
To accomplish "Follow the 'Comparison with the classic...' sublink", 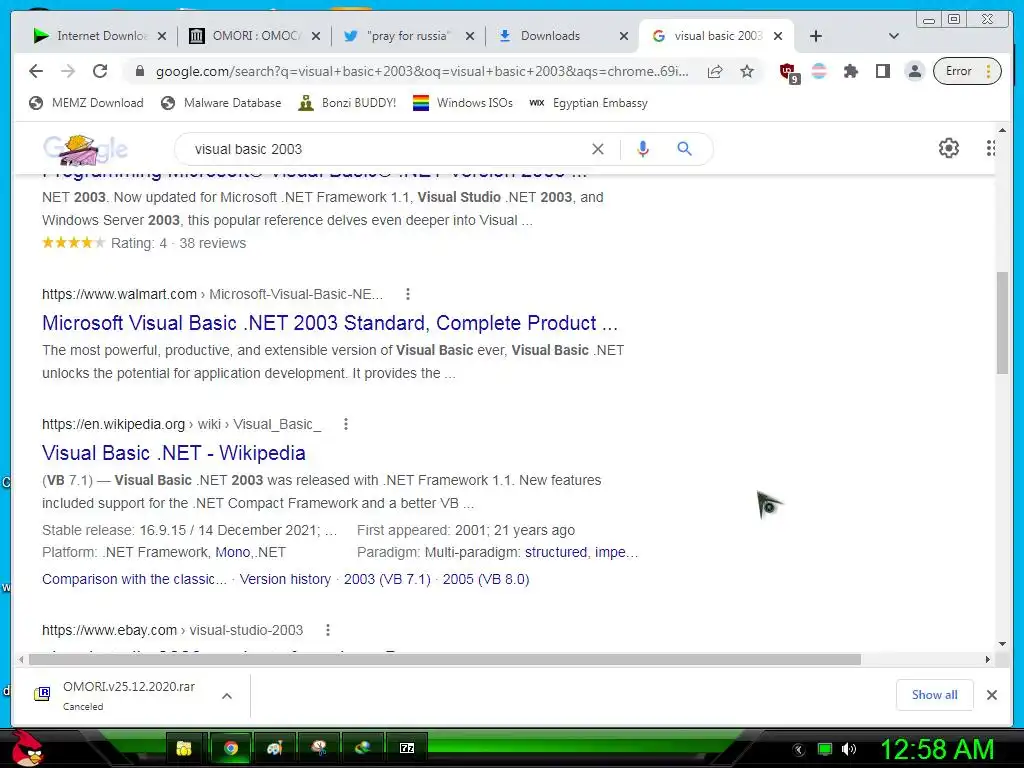I will point(135,579).
